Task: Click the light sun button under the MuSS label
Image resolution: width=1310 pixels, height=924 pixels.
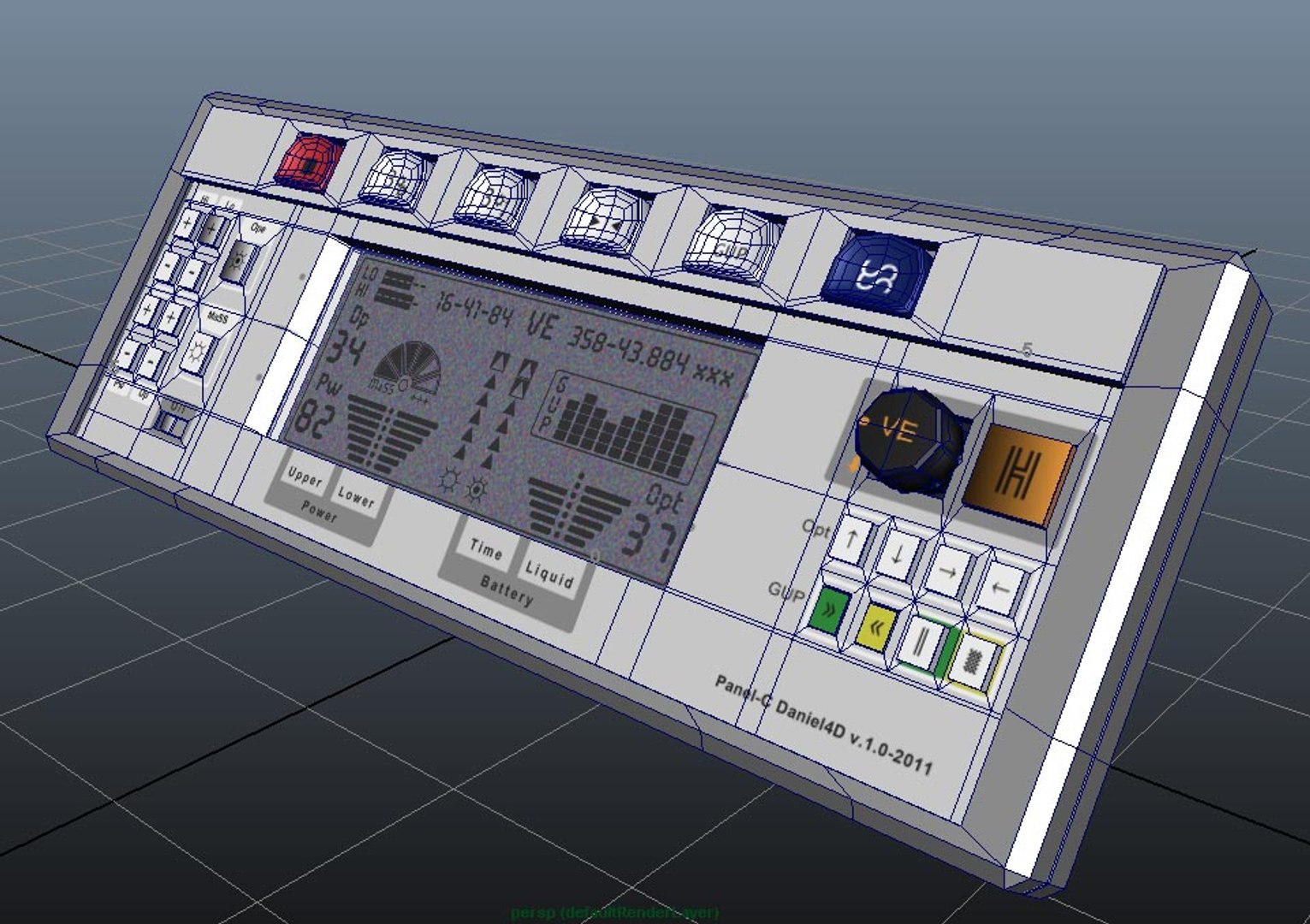Action: coord(198,351)
